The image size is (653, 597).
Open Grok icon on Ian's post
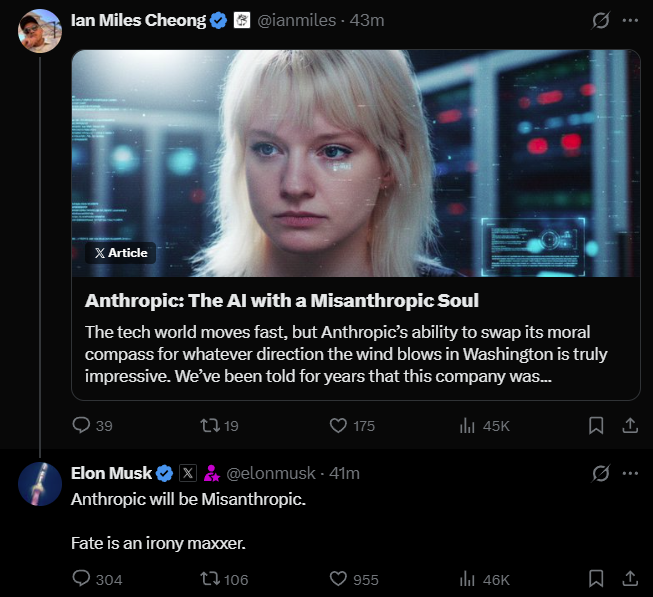[601, 20]
